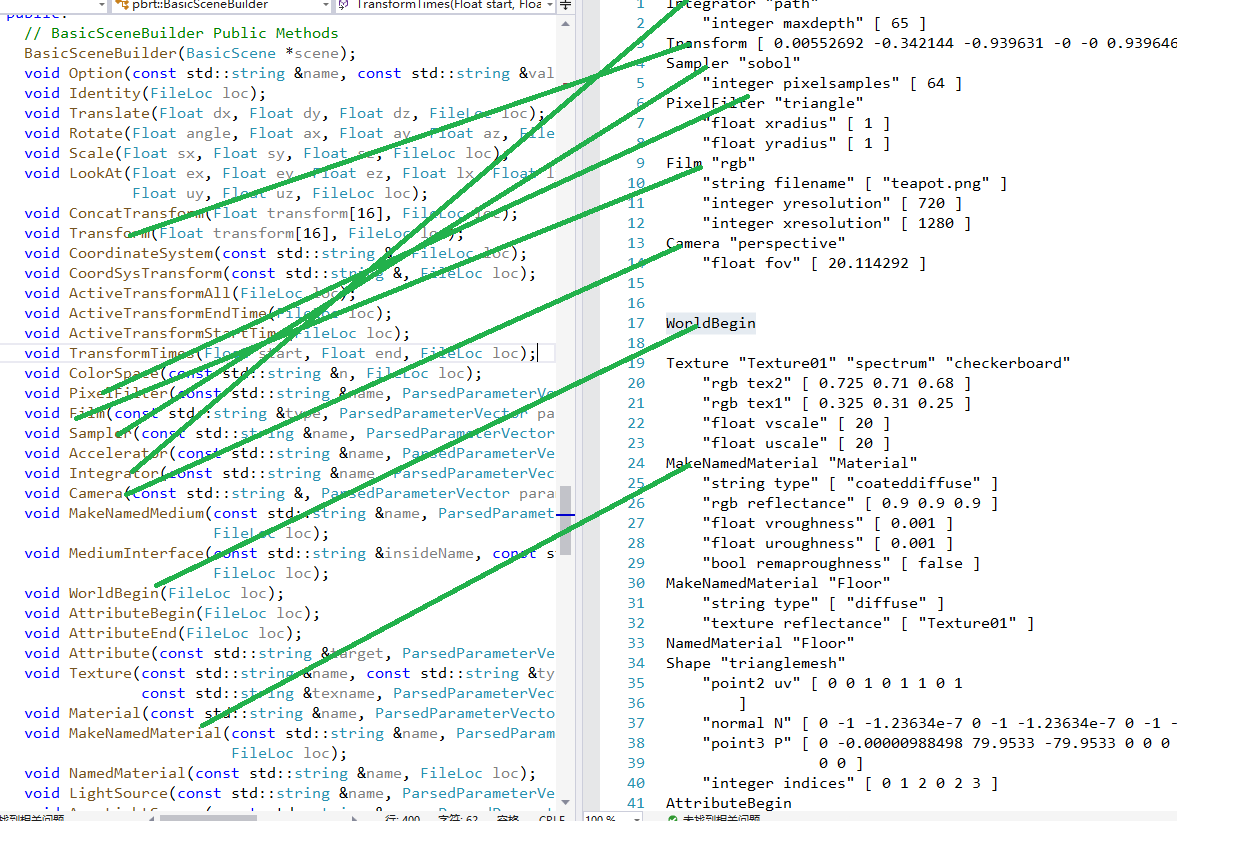The width and height of the screenshot is (1244, 852).
Task: Click line number 17 in the right pane
Action: pos(636,323)
